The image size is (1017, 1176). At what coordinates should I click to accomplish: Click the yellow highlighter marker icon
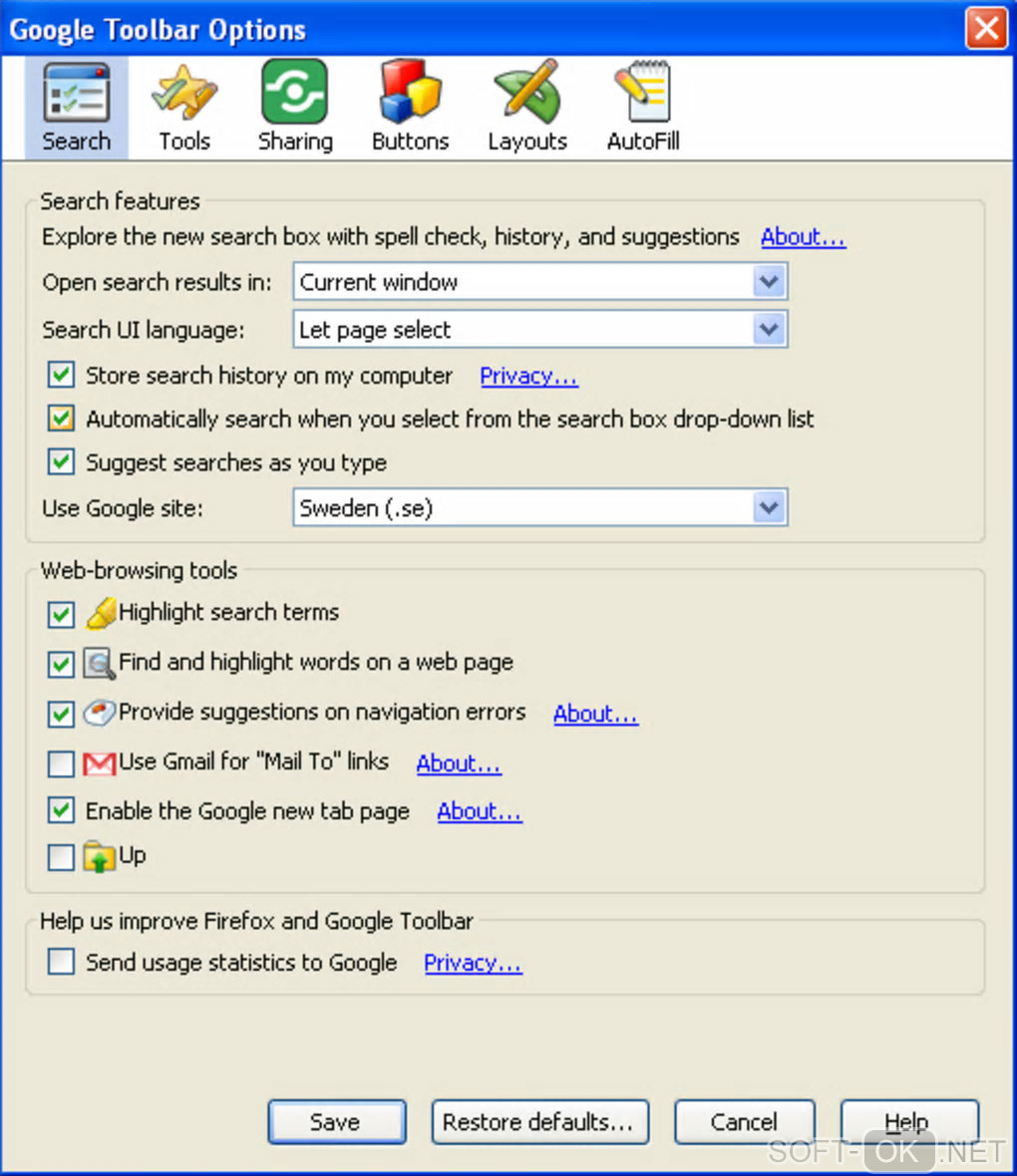(102, 613)
